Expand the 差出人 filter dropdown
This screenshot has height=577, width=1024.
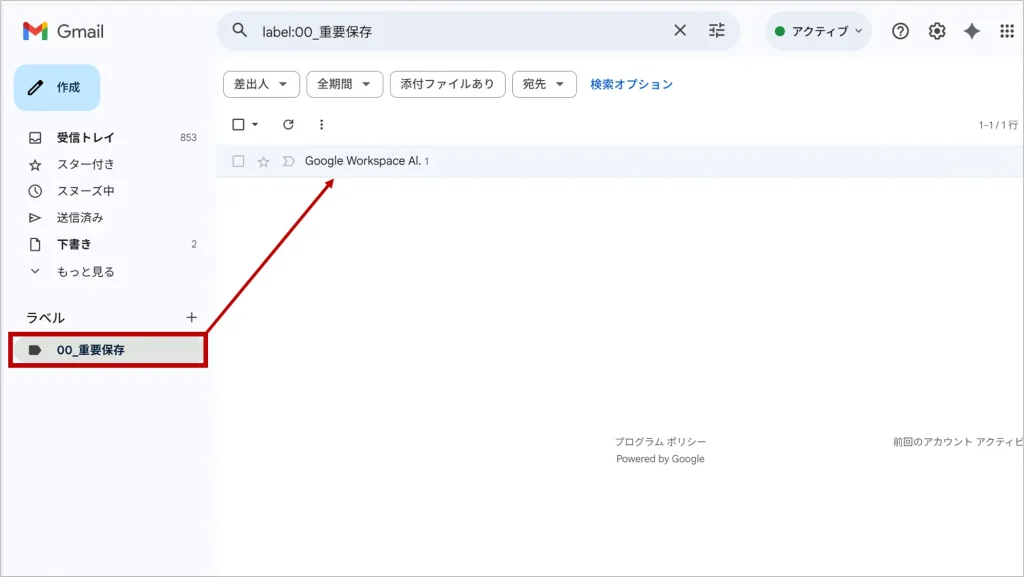pos(261,85)
